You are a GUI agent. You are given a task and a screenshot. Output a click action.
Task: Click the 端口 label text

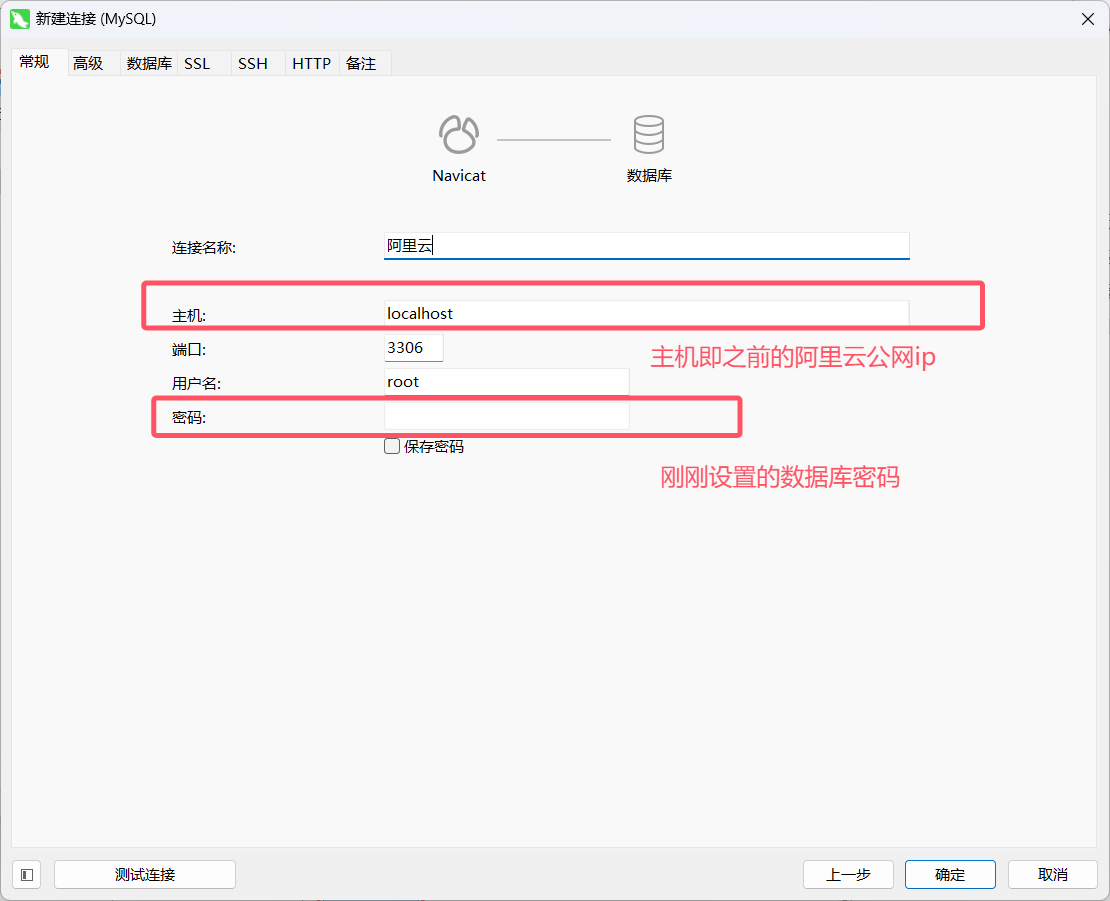coord(188,350)
